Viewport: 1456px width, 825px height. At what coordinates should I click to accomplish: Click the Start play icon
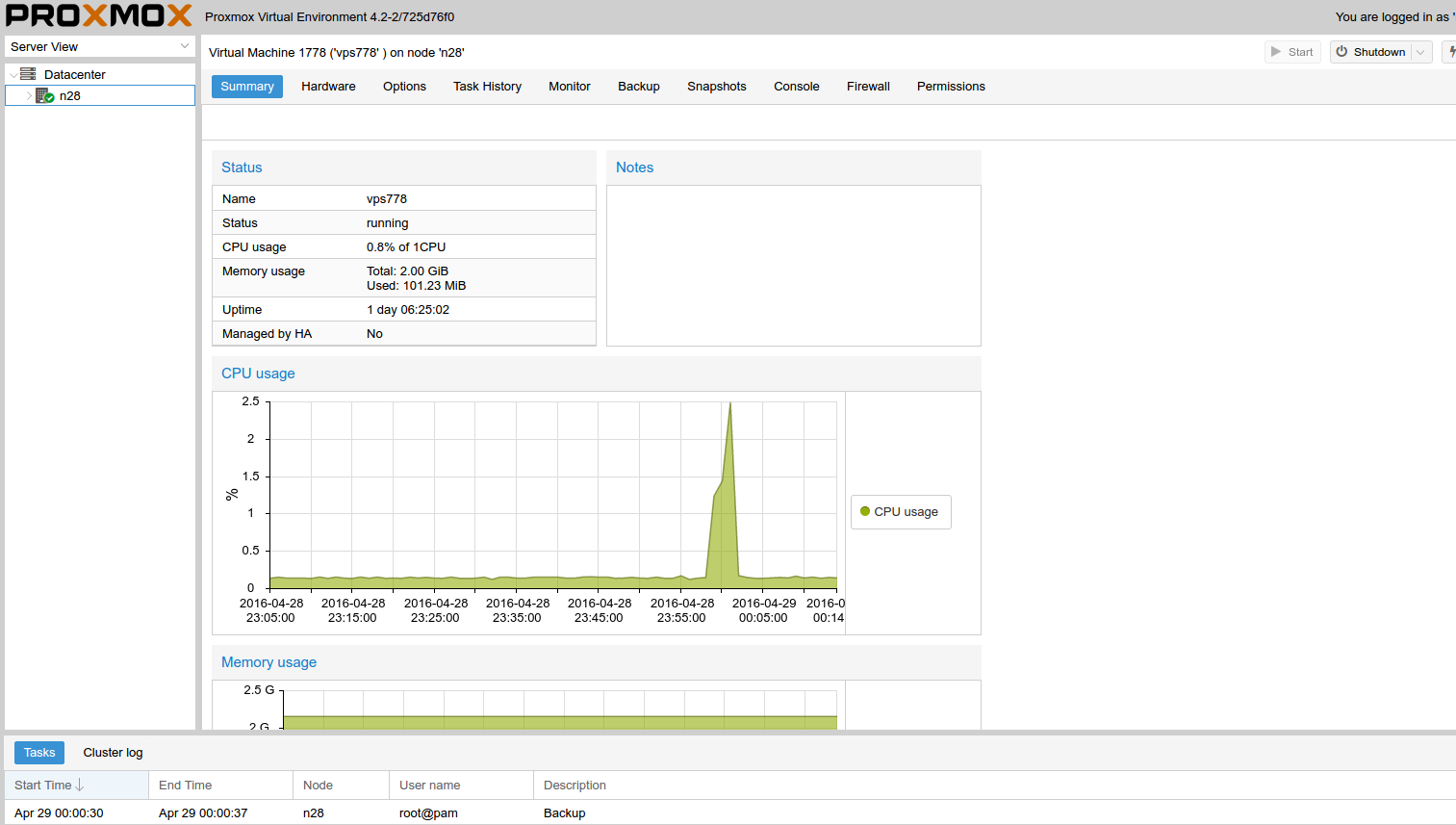coord(1276,52)
